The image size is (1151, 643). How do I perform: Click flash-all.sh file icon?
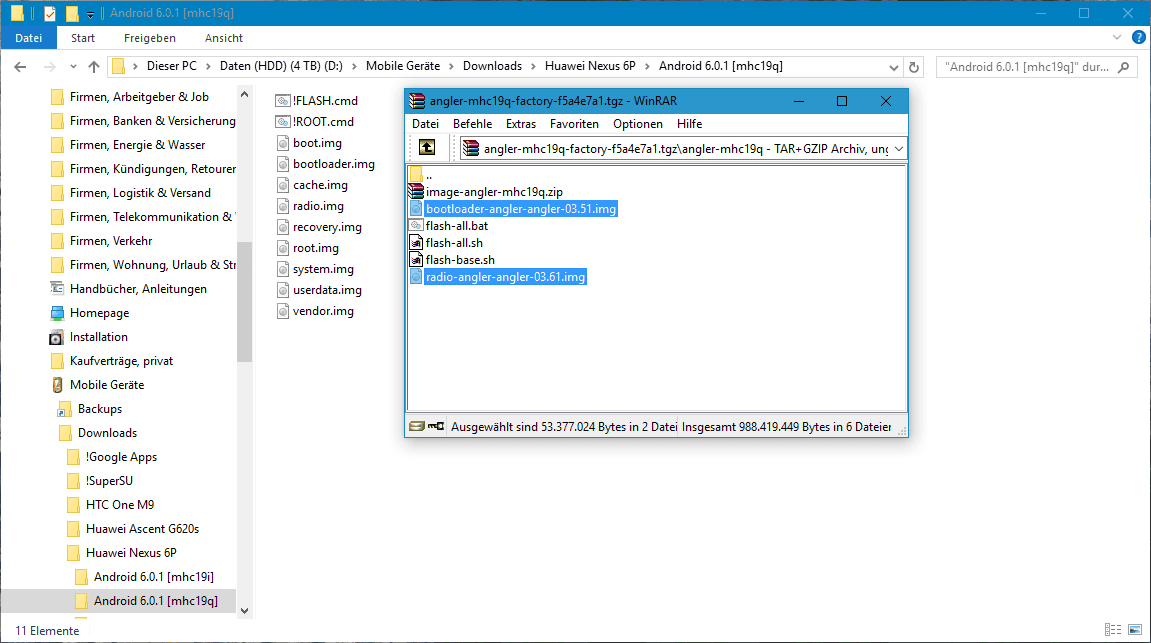416,243
